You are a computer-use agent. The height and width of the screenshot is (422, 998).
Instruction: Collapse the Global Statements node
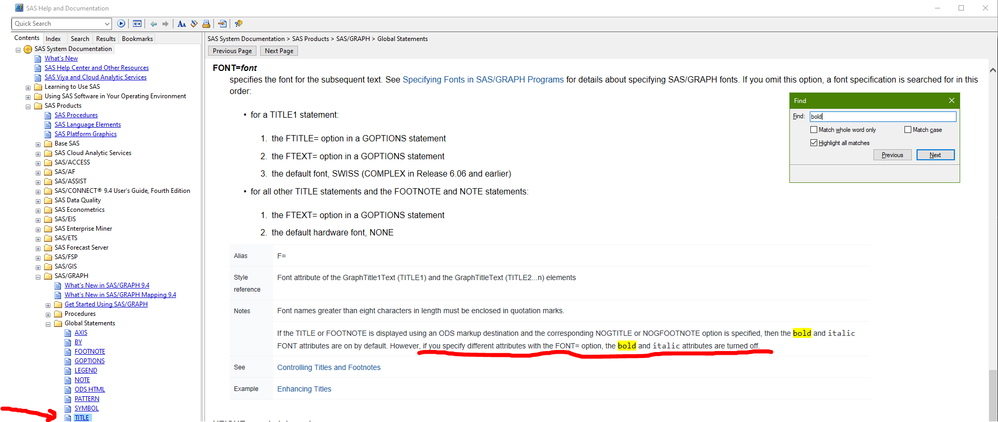tap(48, 323)
